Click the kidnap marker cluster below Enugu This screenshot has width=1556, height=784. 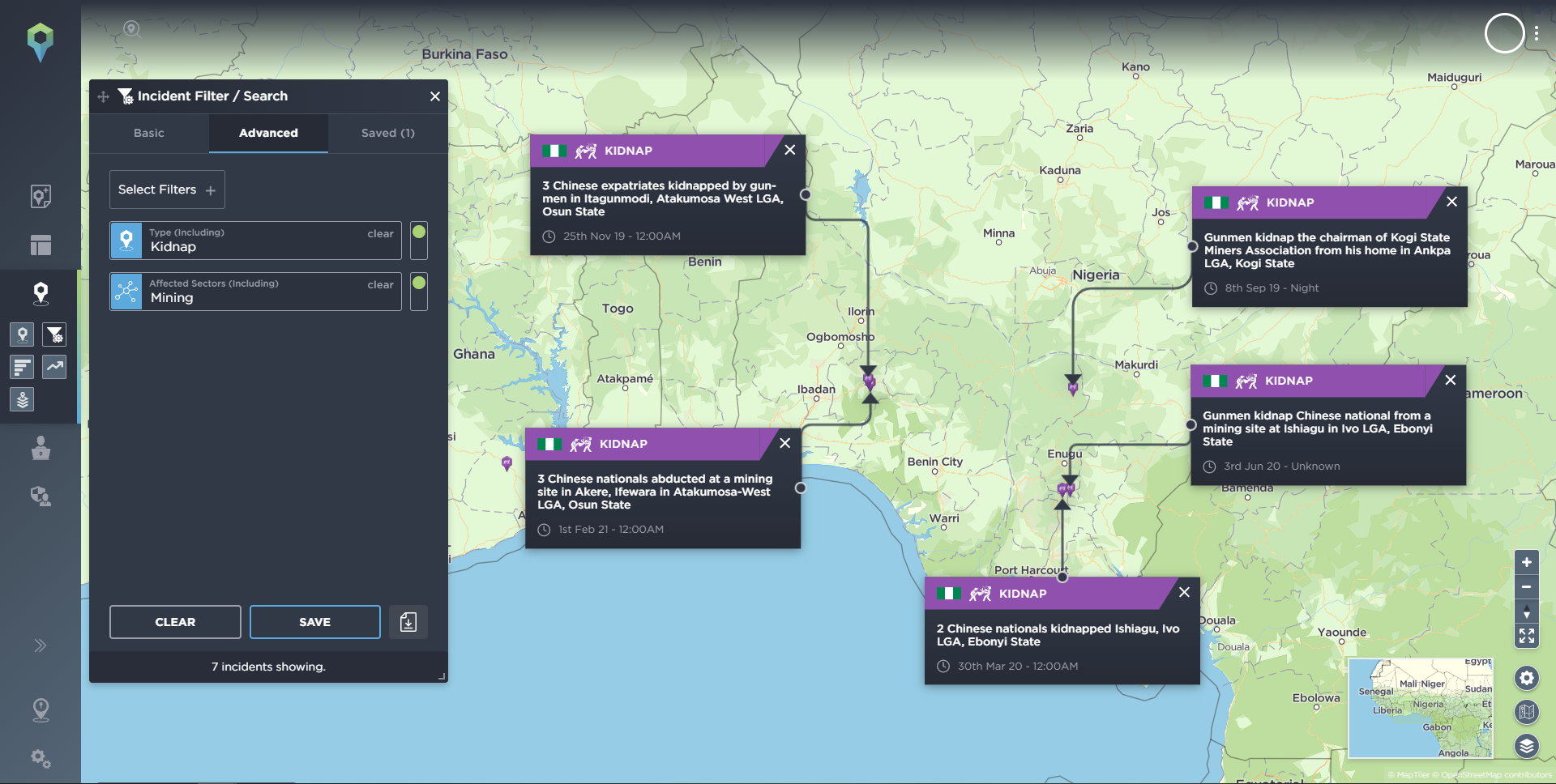pyautogui.click(x=1066, y=489)
